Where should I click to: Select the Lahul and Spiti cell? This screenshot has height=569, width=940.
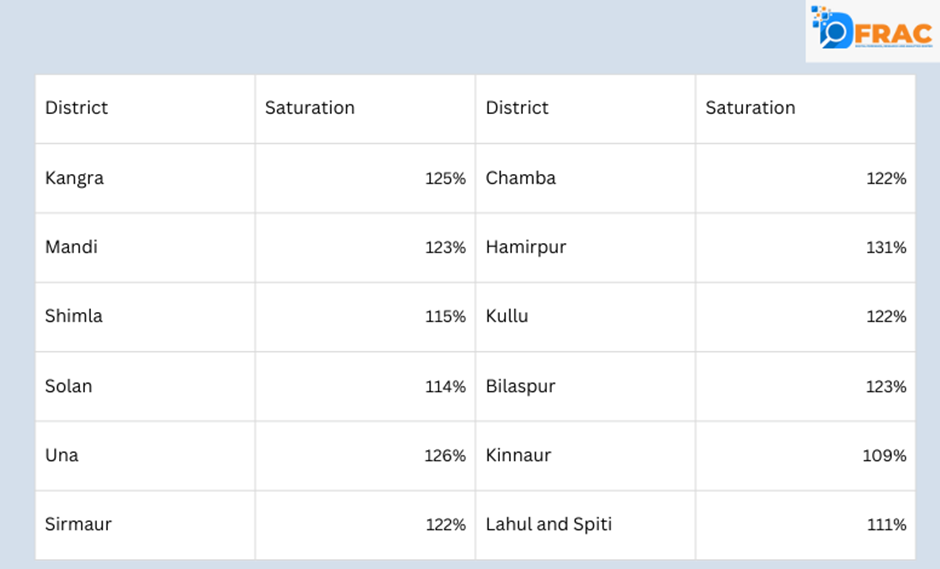tap(549, 524)
